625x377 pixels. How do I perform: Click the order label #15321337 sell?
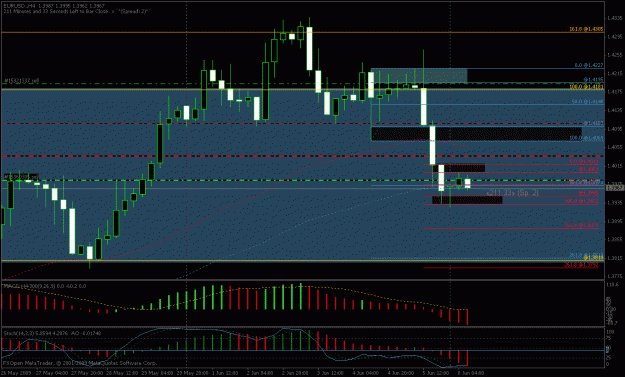22,81
